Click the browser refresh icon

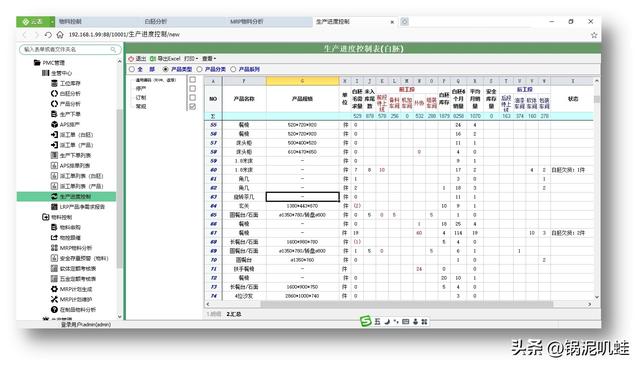48,35
